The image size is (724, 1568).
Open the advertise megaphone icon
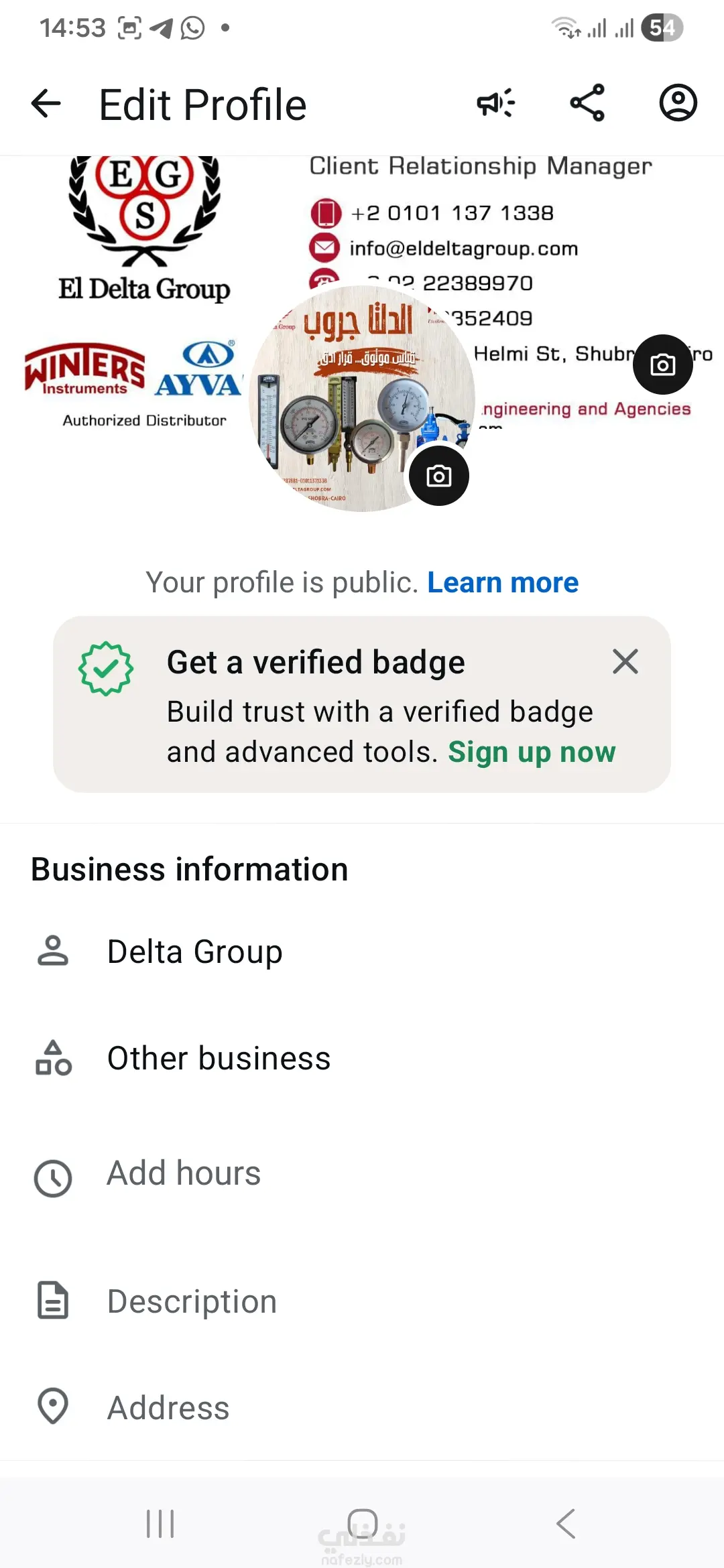[x=495, y=103]
